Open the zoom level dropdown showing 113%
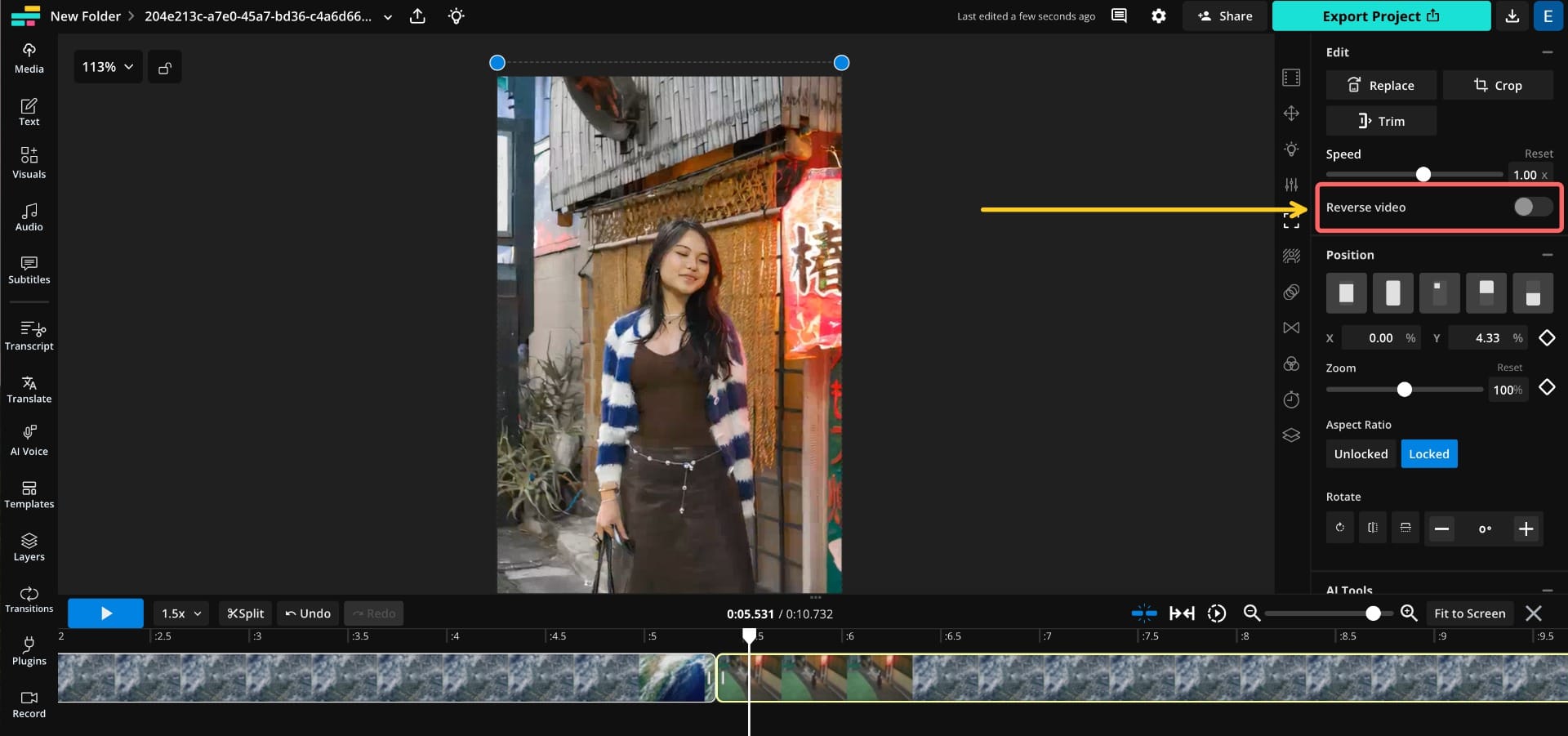1568x736 pixels. coord(106,66)
